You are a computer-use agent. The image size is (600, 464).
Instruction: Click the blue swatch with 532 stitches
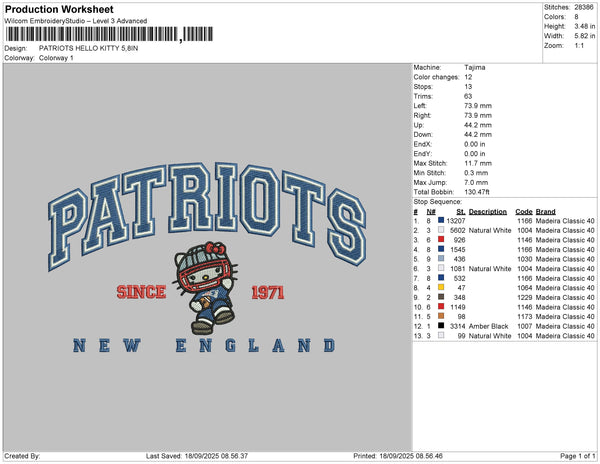coord(441,278)
